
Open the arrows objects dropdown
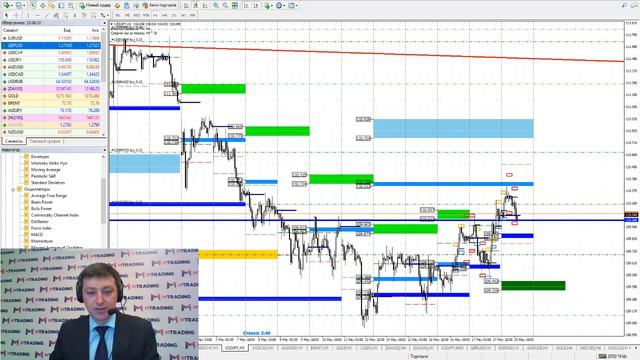pos(104,15)
